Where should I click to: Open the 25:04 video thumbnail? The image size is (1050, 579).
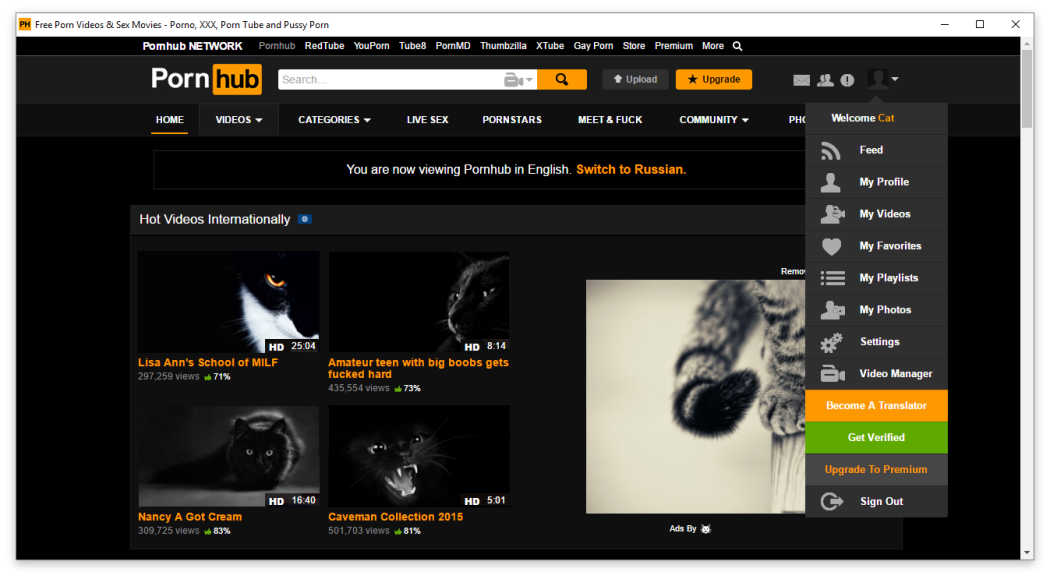pyautogui.click(x=228, y=302)
